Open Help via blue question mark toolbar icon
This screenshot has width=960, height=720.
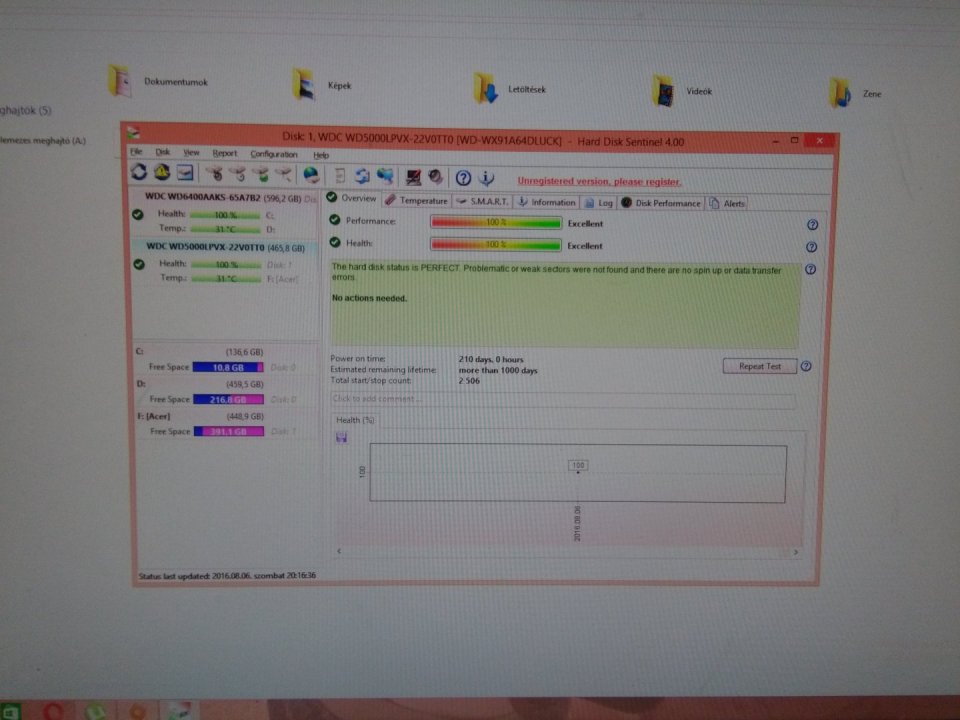click(463, 178)
